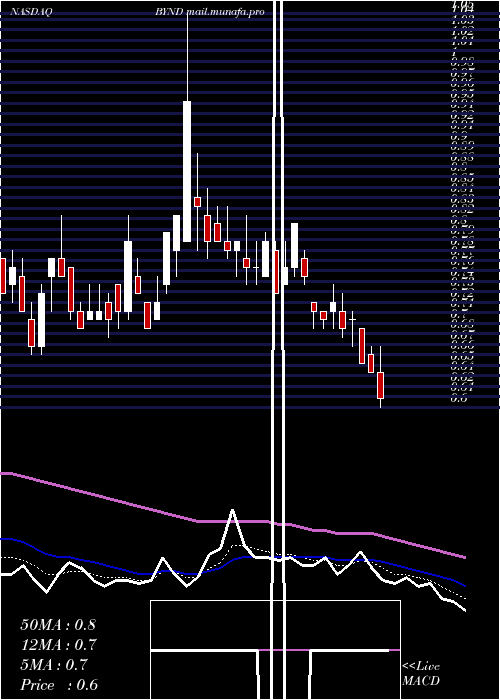
Task: Click the BYND mail.munafa.pro title text
Action: (210, 12)
